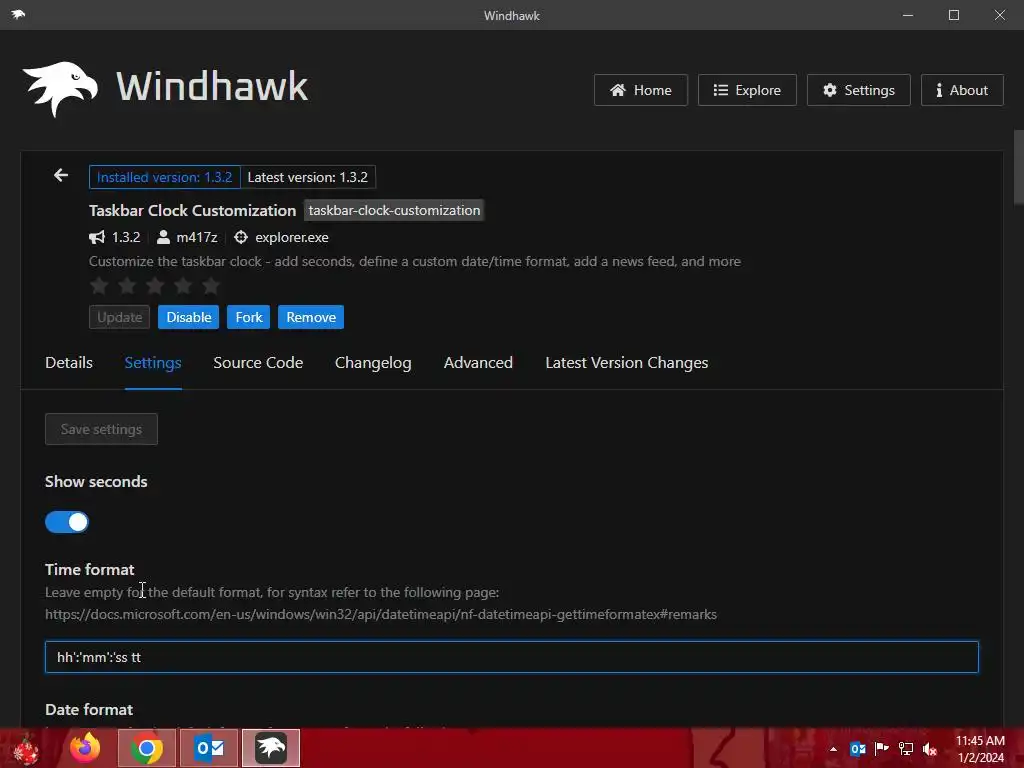Click the mod description text
Viewport: 1024px width, 768px height.
tap(415, 261)
